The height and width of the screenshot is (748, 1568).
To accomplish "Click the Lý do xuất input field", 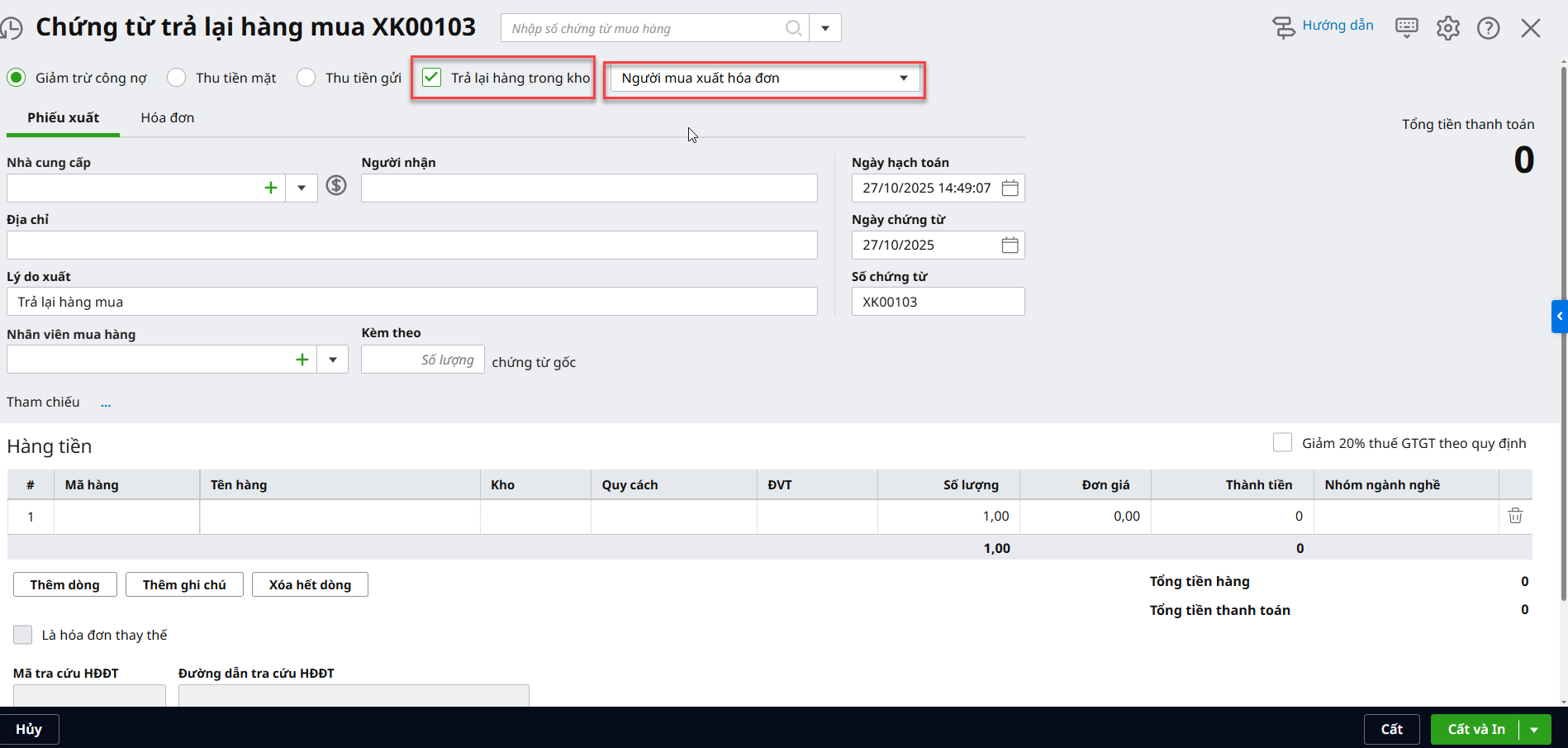I will [x=411, y=302].
